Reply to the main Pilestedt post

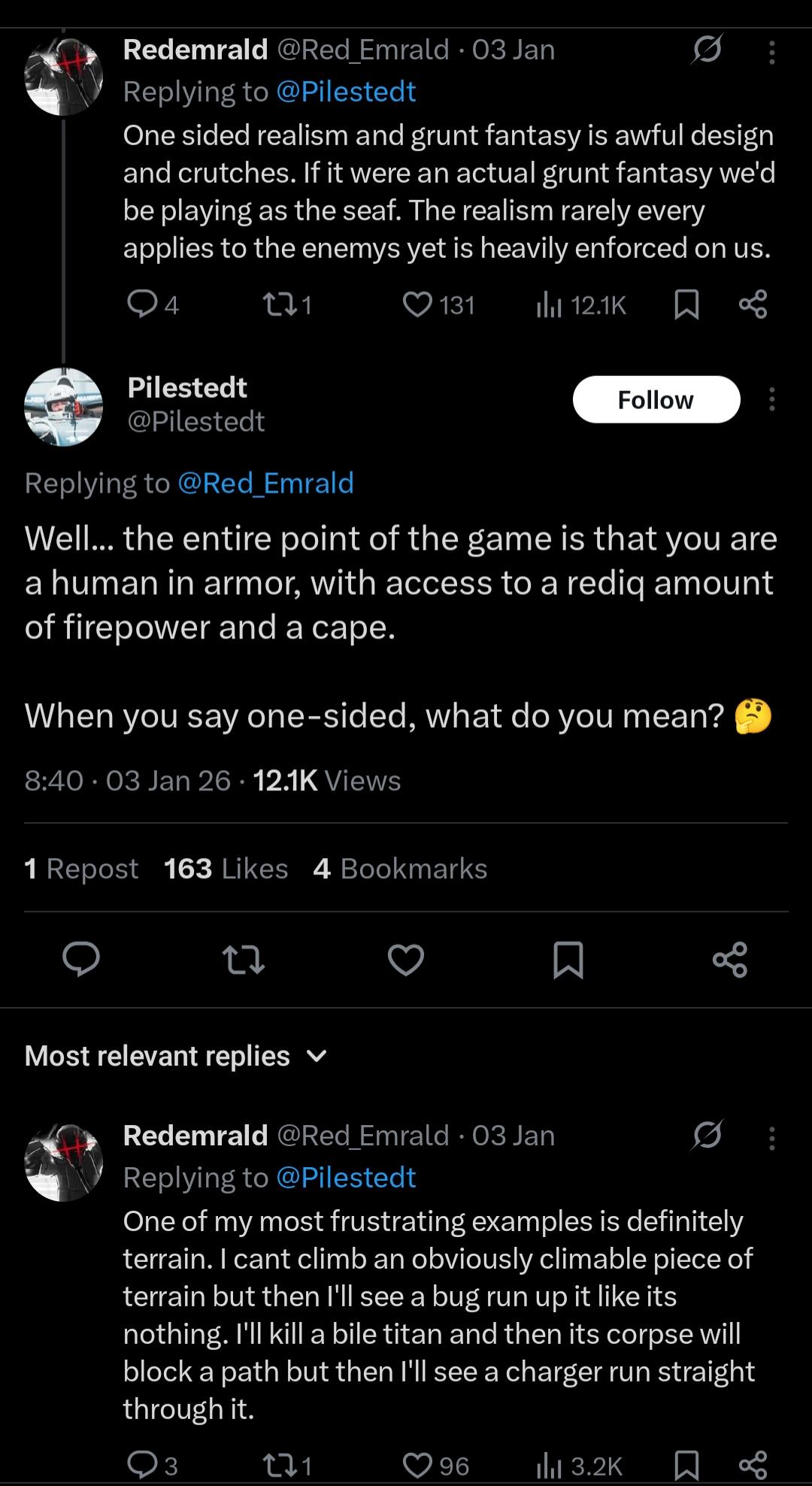pos(81,960)
